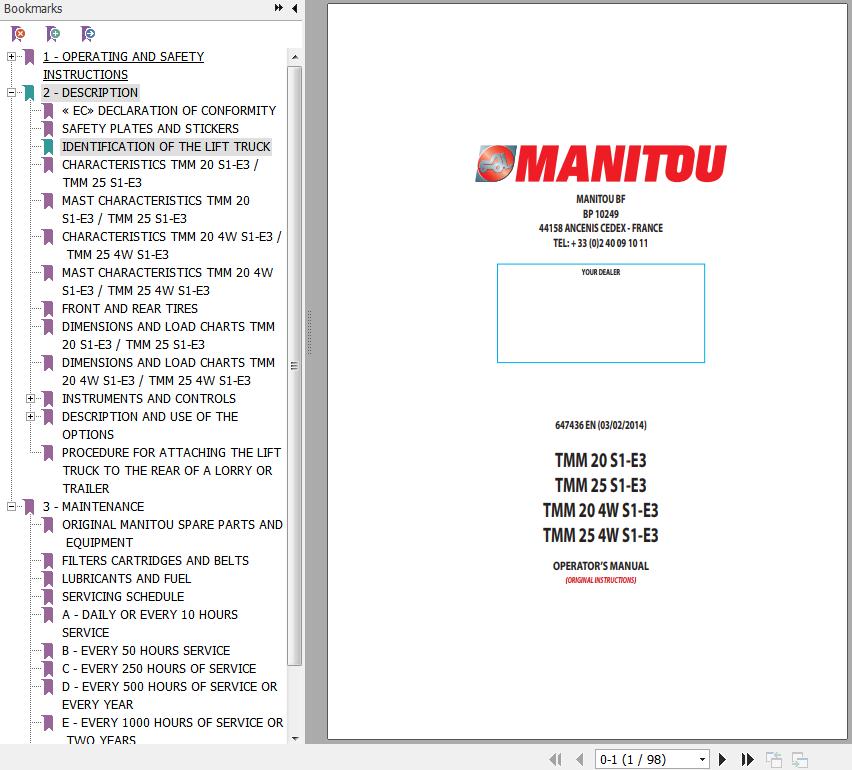Click the MANITOU logo on the page
This screenshot has width=852, height=770.
click(601, 163)
